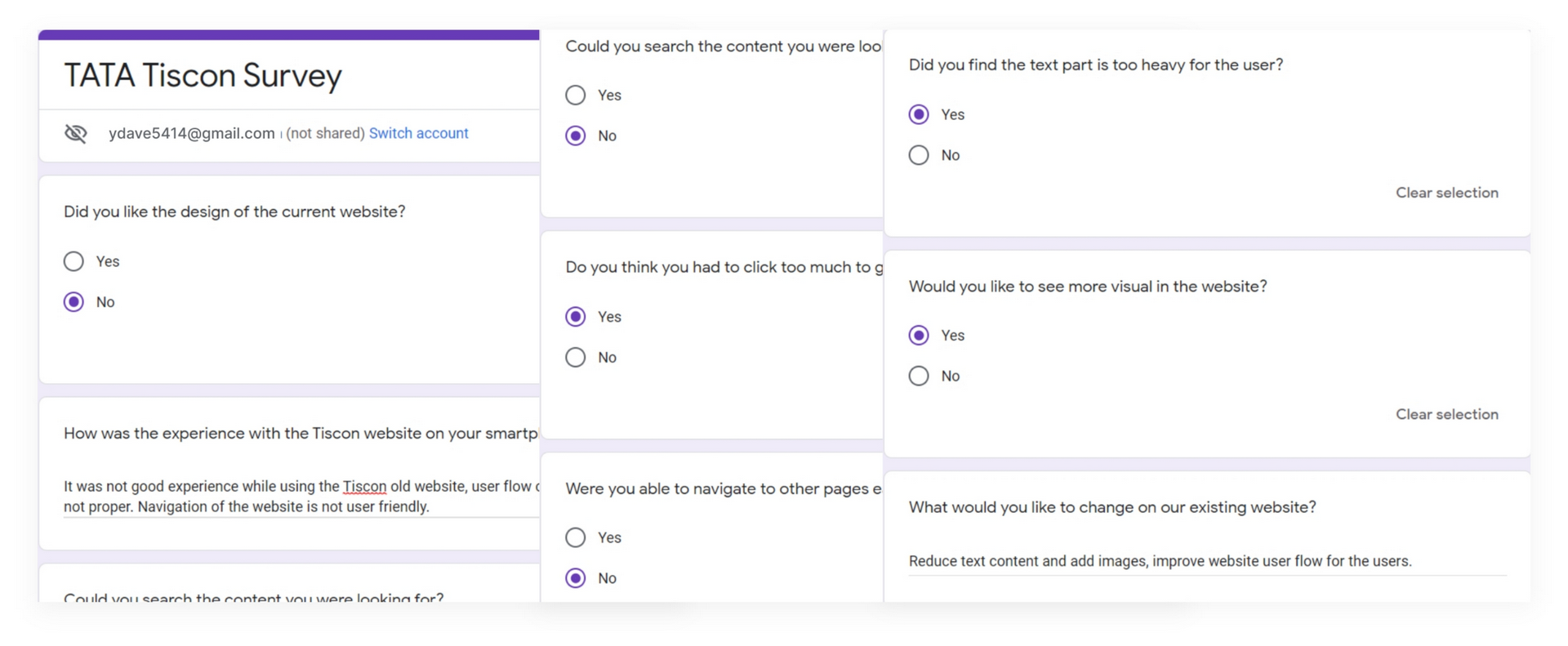Select Yes for navigating to other pages

tap(576, 537)
